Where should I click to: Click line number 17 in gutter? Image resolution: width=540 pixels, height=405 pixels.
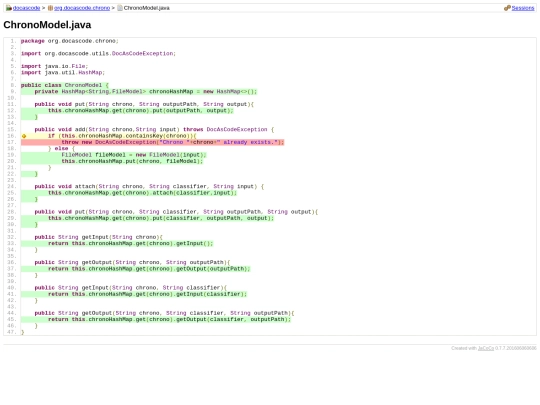click(x=12, y=142)
